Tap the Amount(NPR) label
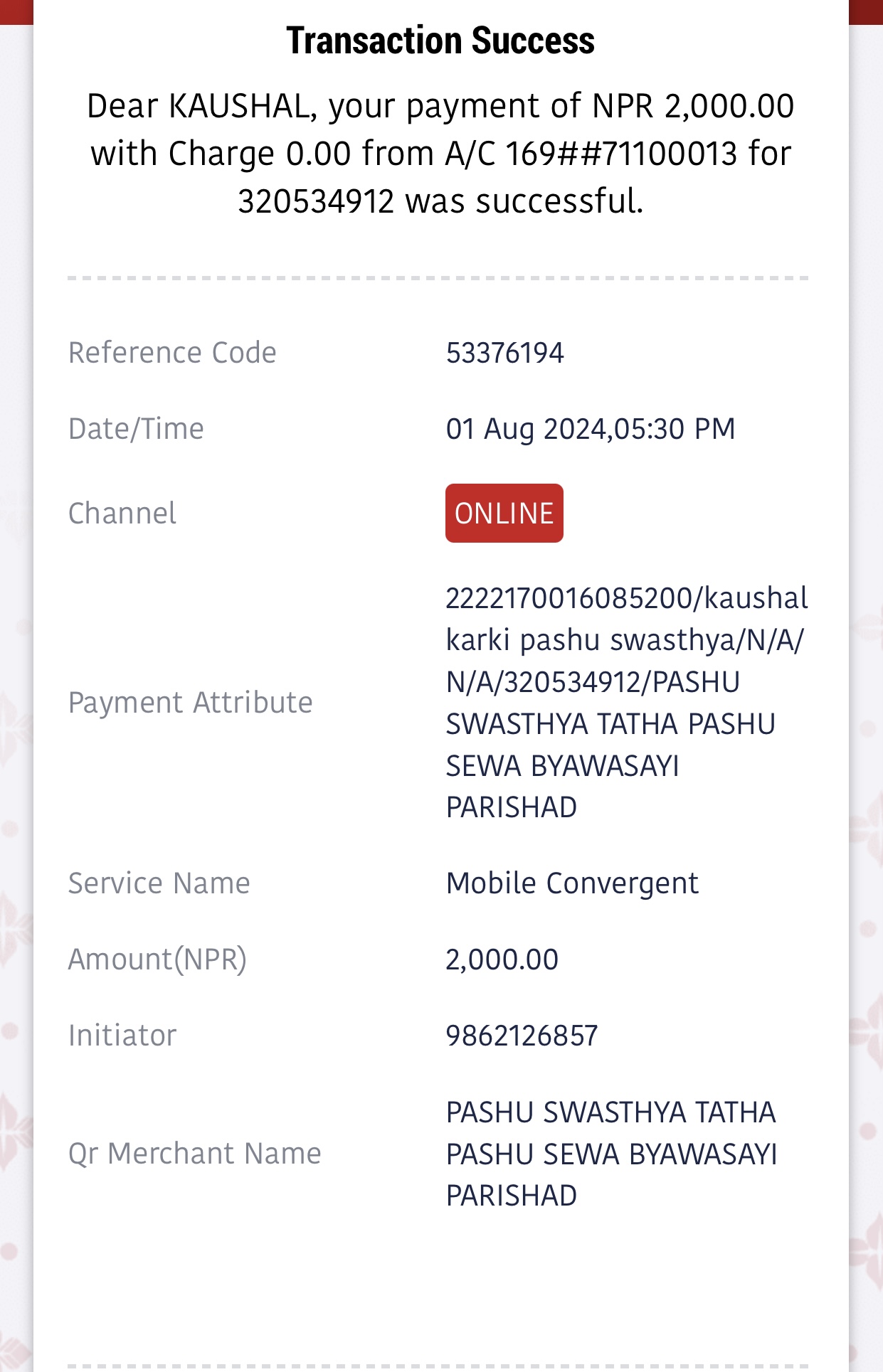Image resolution: width=883 pixels, height=1372 pixels. (x=157, y=959)
